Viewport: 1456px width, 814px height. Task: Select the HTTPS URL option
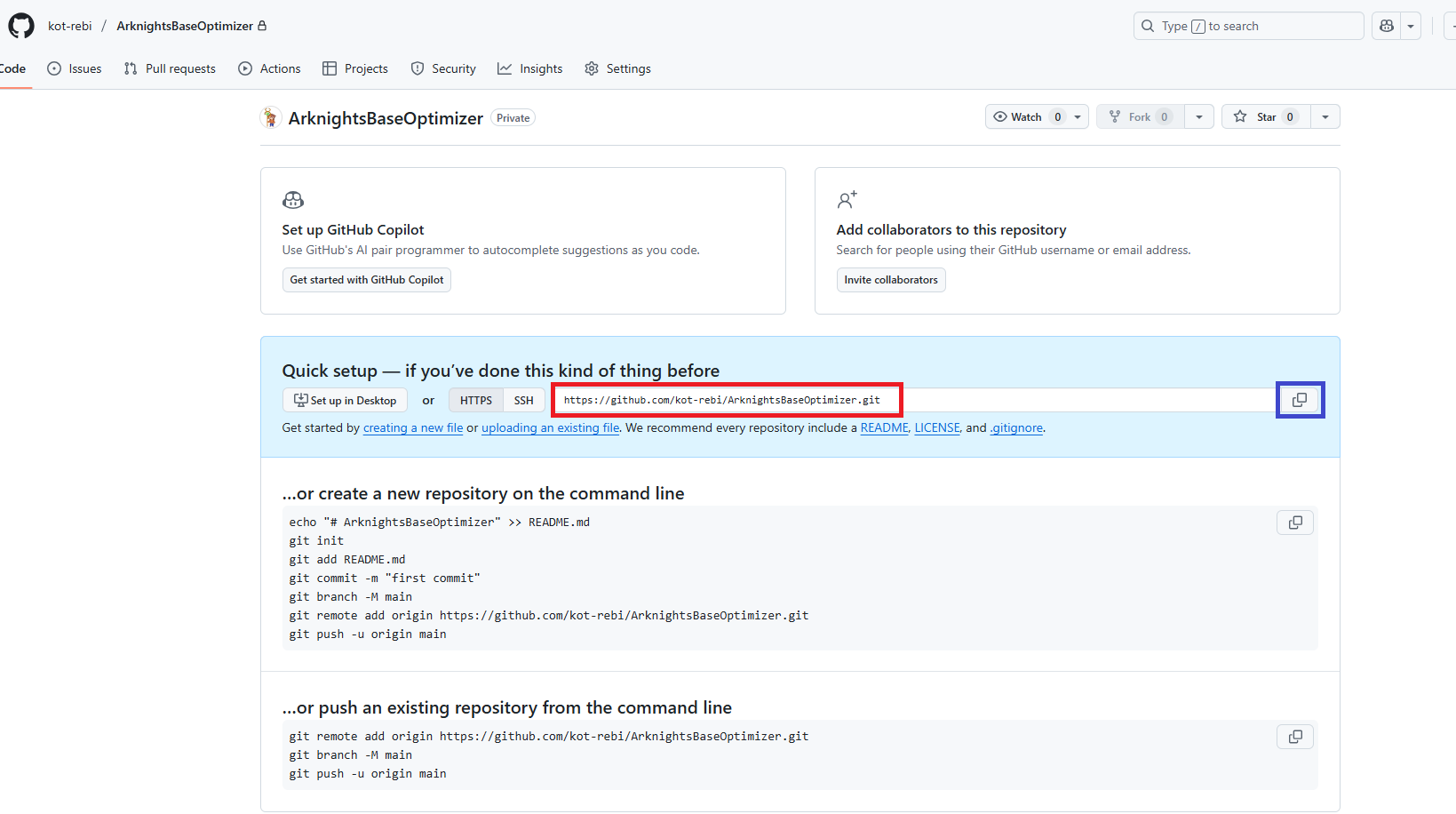click(476, 400)
